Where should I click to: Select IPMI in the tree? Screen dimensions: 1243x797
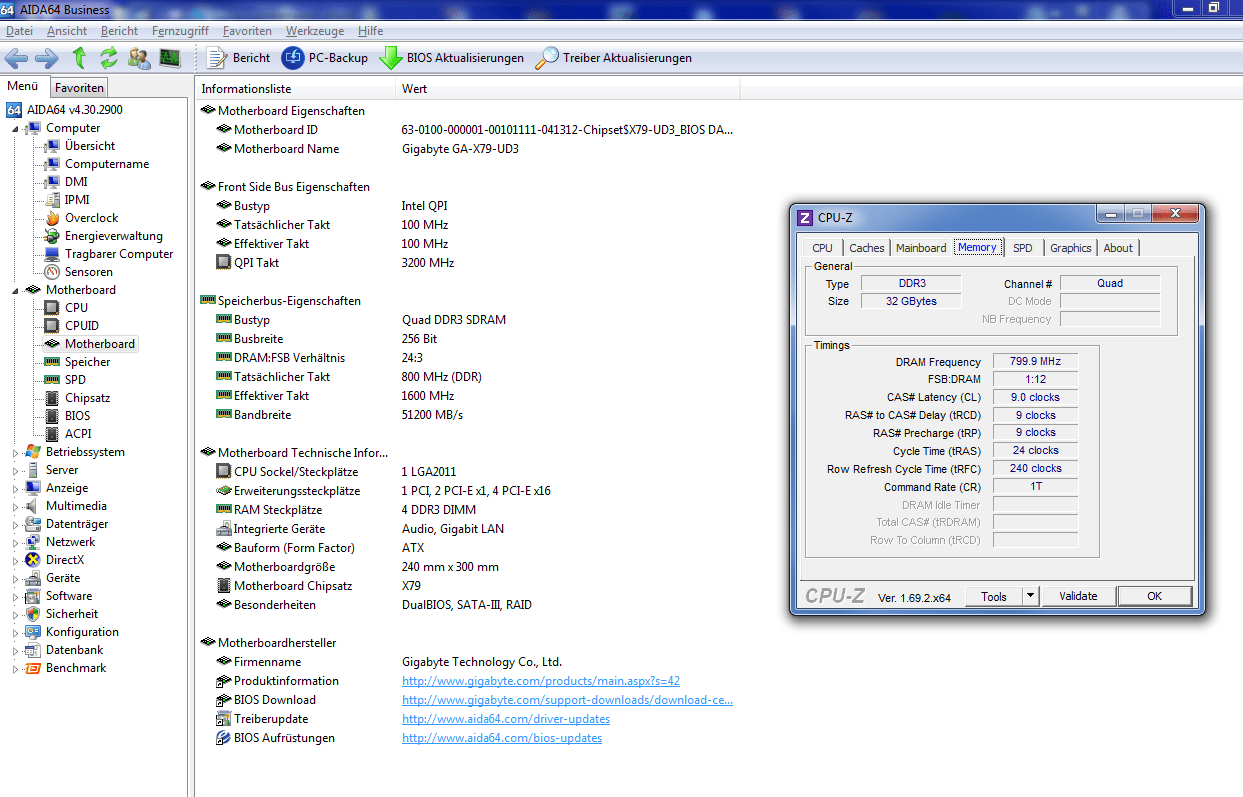77,200
